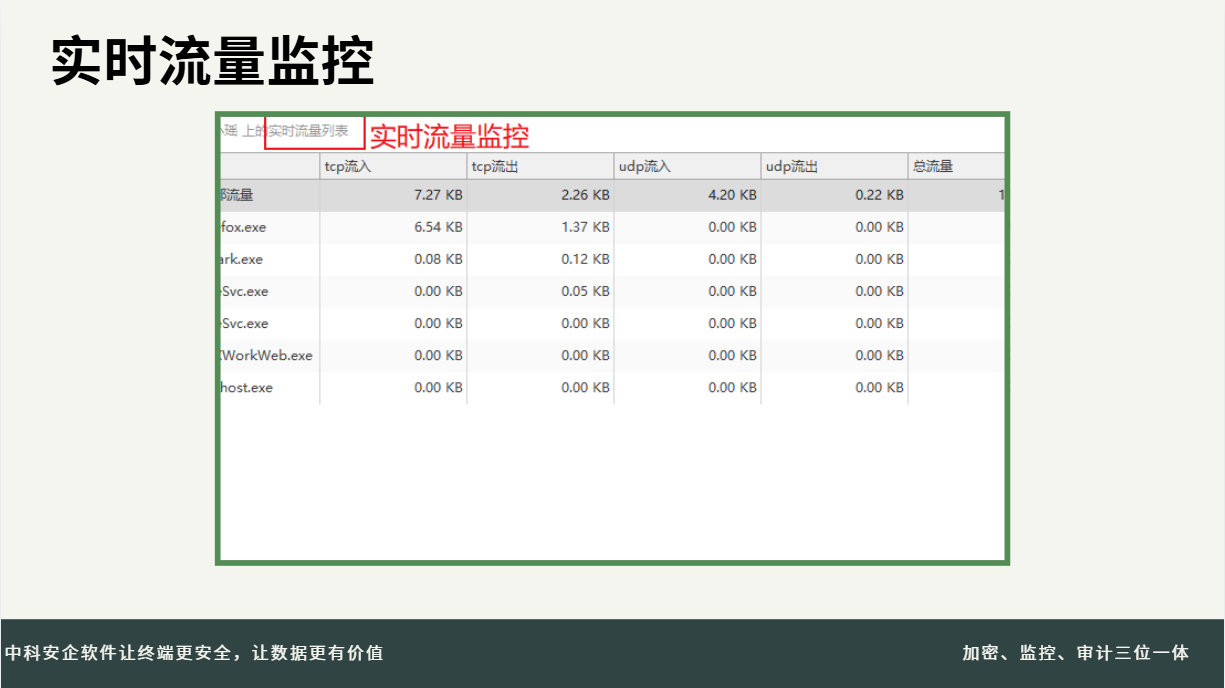Viewport: 1225px width, 688px height.
Task: Select the udp流入 column header
Action: tap(687, 166)
